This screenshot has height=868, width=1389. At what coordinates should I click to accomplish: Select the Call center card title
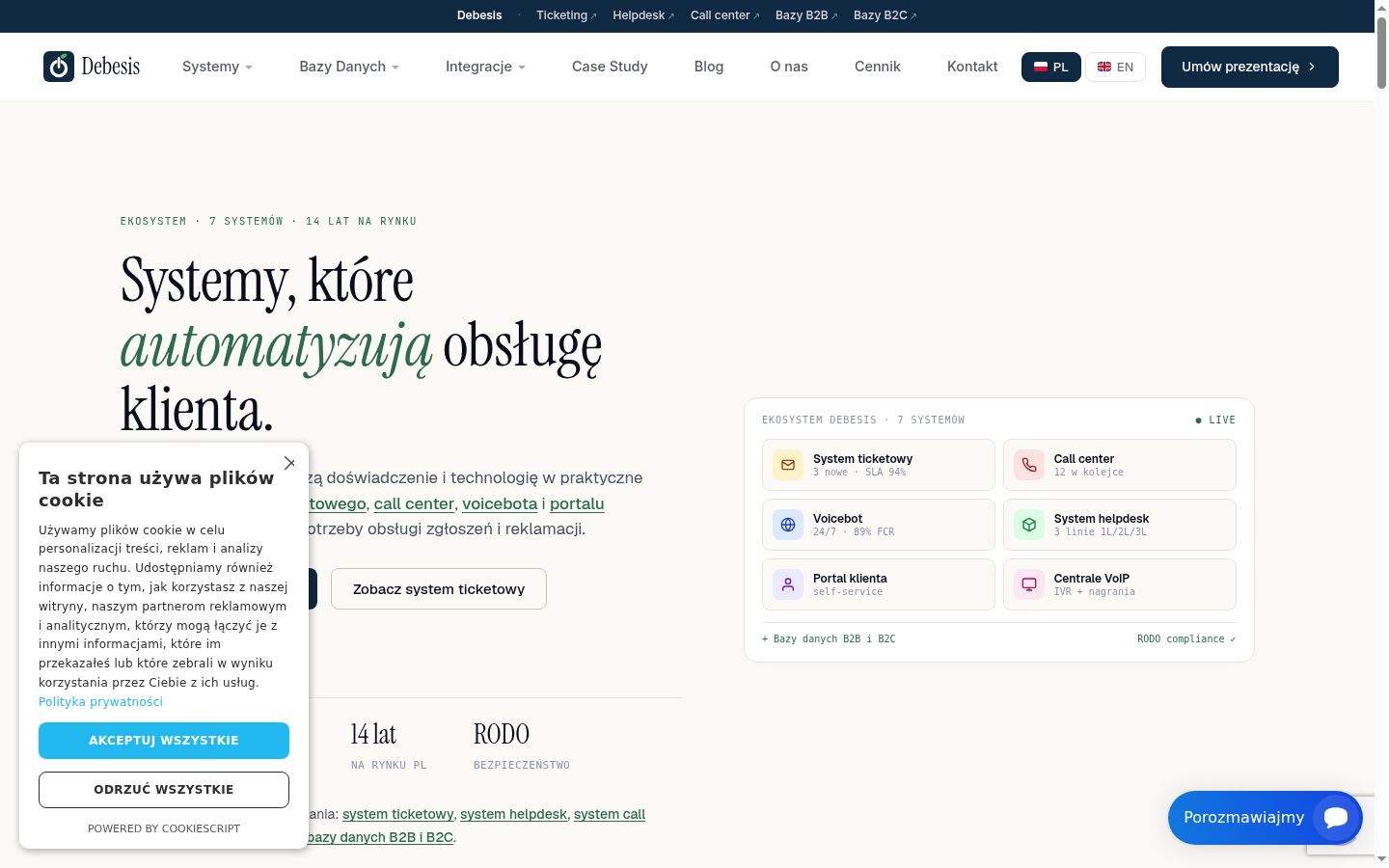[x=1084, y=459]
